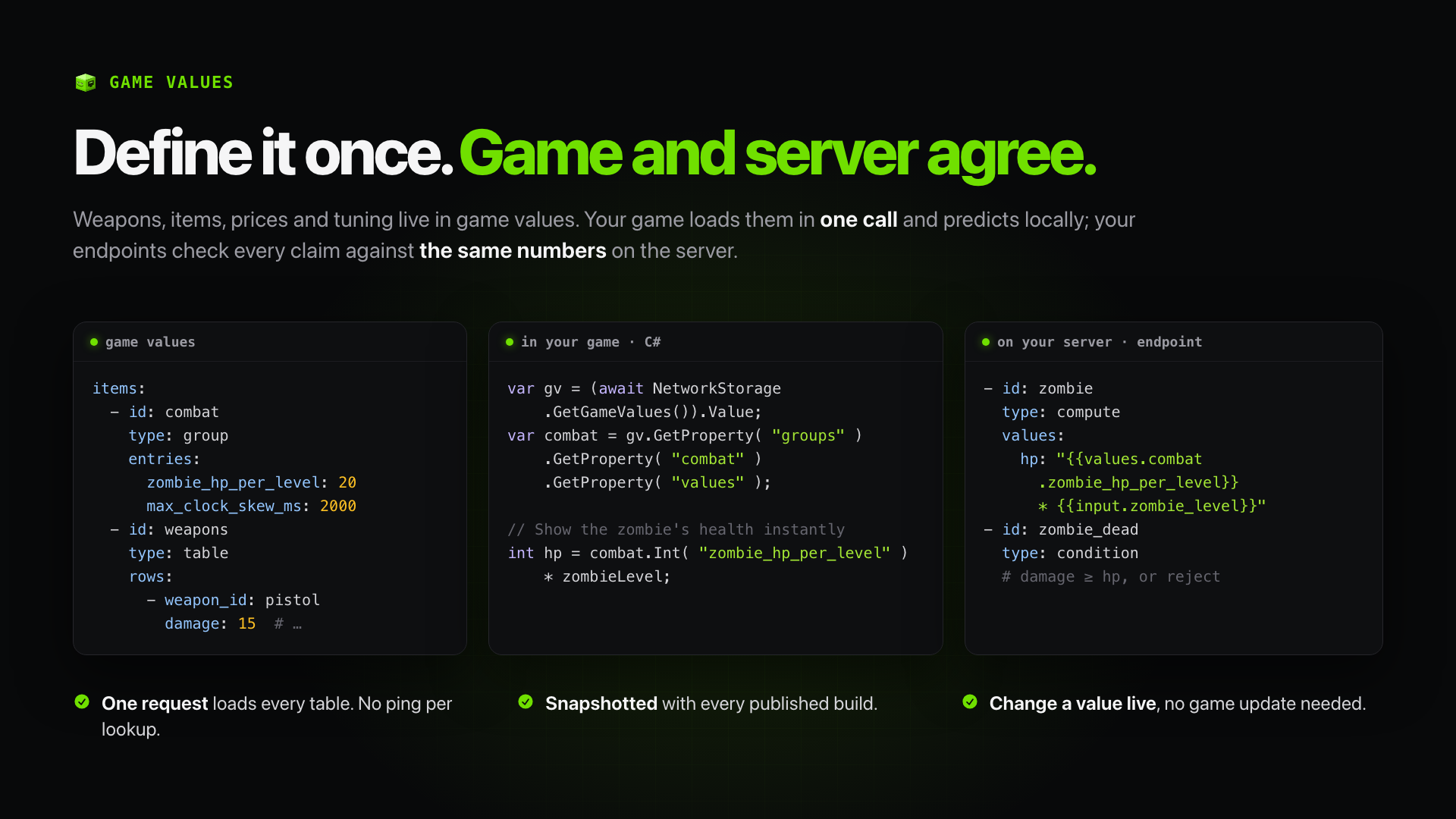Click the bold 'Snapshotted' text
Image resolution: width=1456 pixels, height=819 pixels.
(x=601, y=704)
